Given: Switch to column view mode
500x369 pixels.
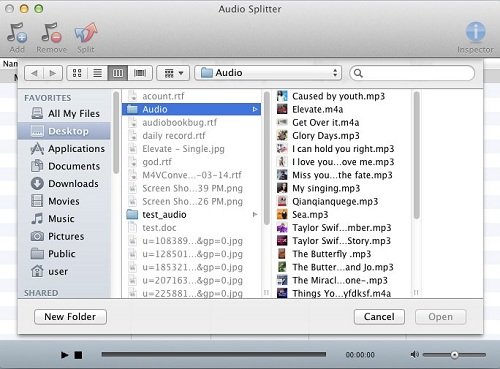Looking at the screenshot, I should [x=118, y=73].
